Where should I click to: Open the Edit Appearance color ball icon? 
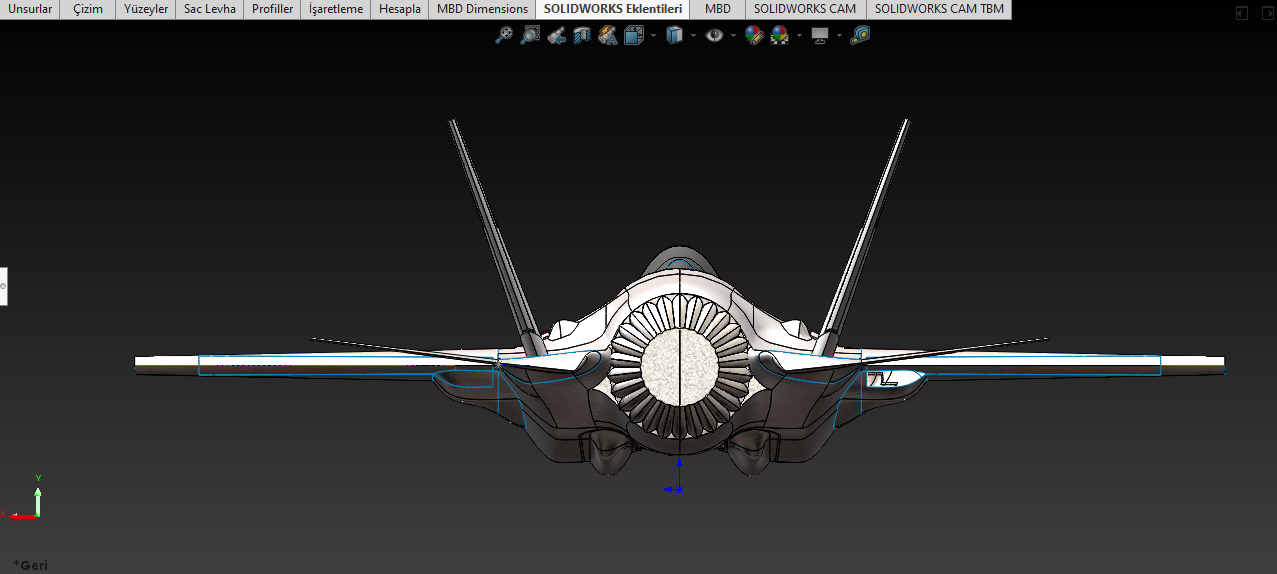tap(754, 35)
